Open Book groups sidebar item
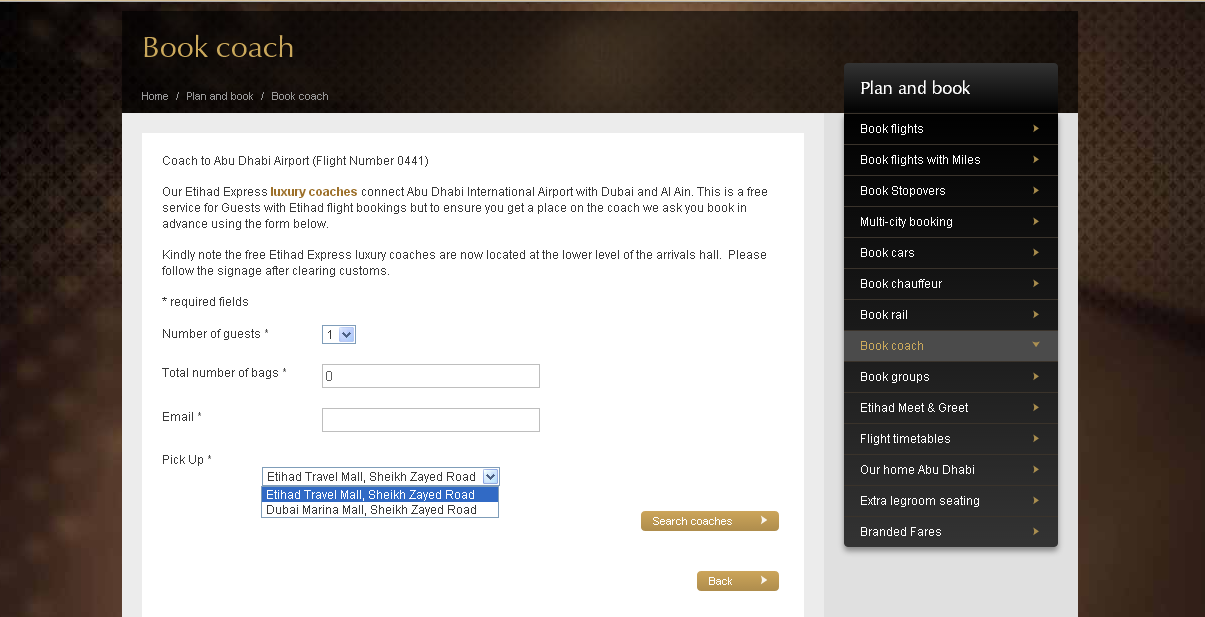 point(950,377)
